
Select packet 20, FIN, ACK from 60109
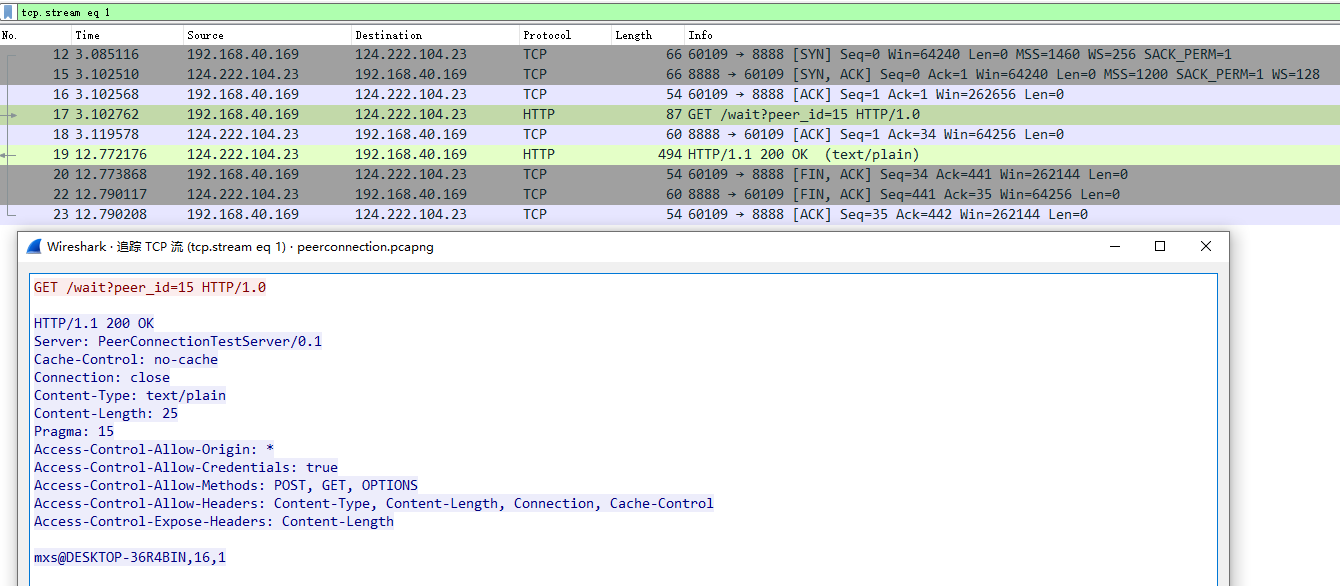coord(670,174)
